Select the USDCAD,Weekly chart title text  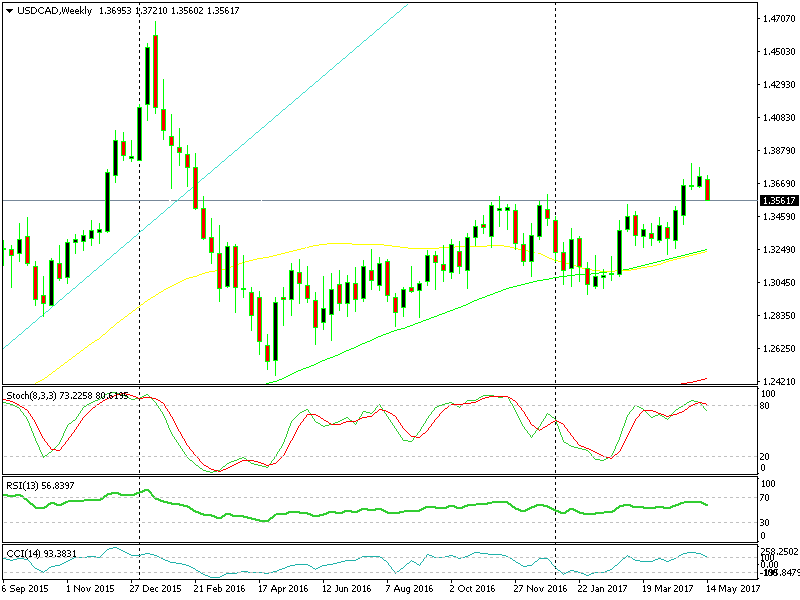55,11
